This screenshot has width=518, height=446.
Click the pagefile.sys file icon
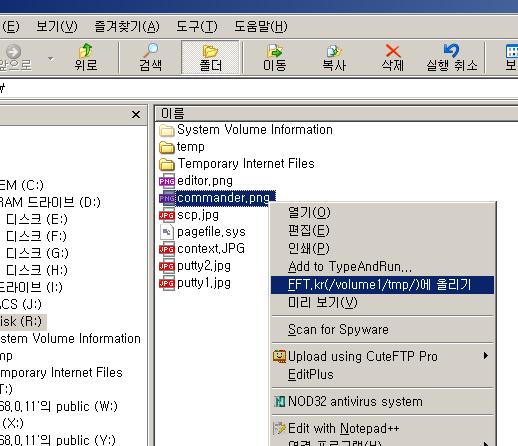[x=167, y=232]
